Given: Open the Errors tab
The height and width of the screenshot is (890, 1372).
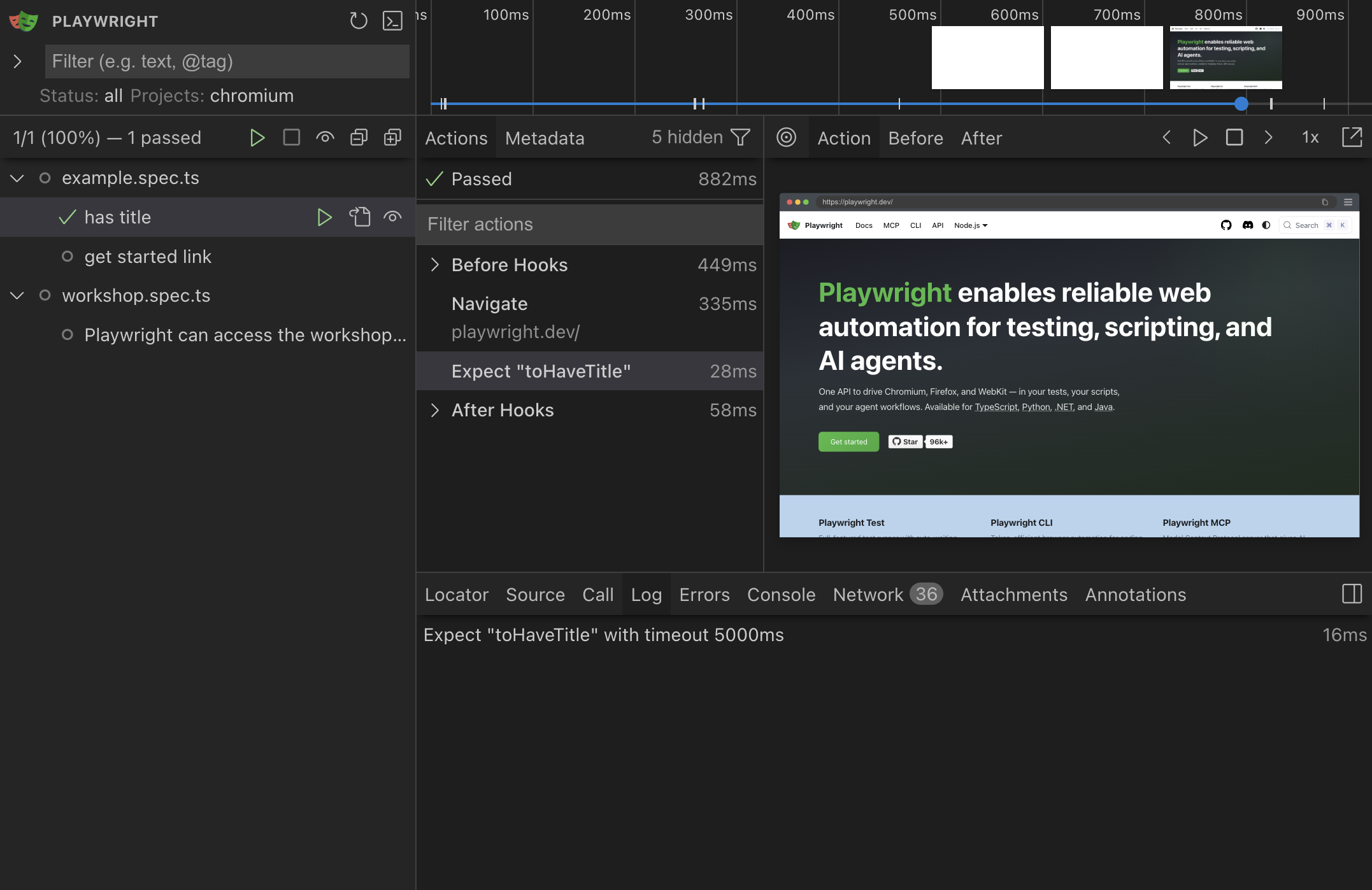Looking at the screenshot, I should [704, 595].
